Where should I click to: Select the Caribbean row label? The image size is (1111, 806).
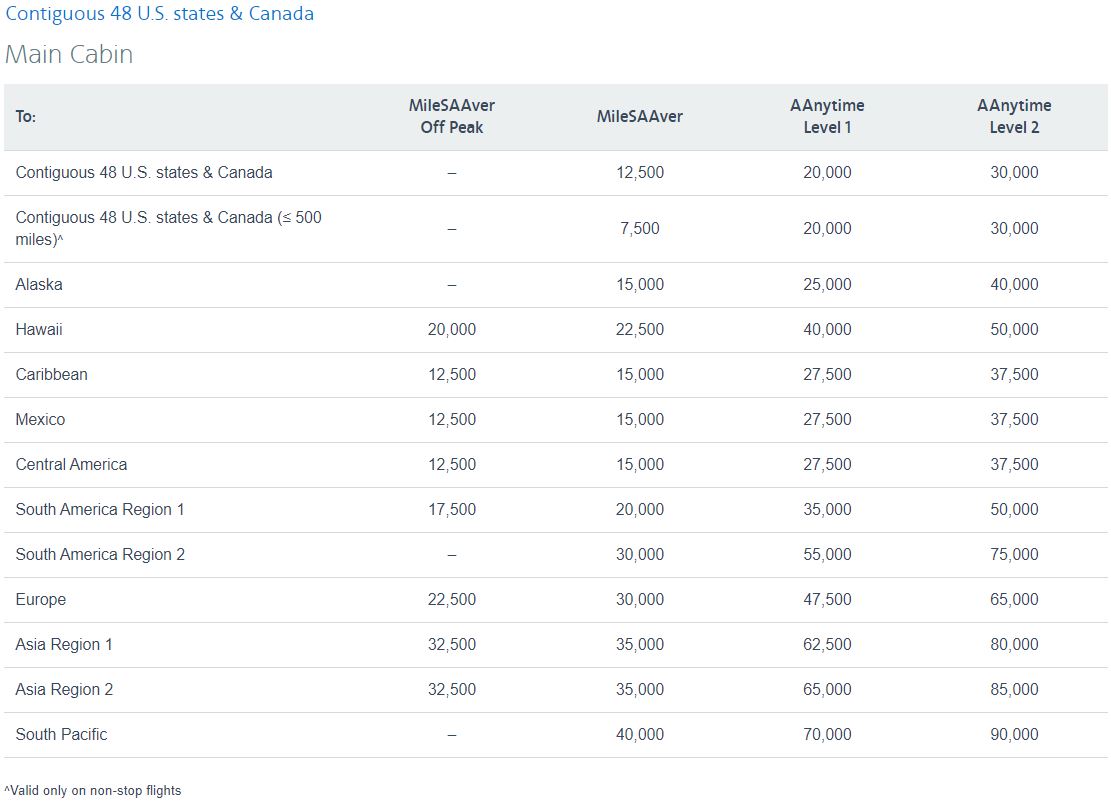point(52,374)
